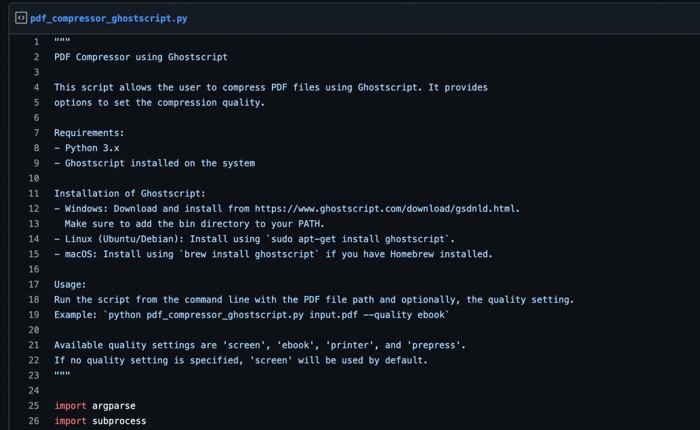Image resolution: width=700 pixels, height=430 pixels.
Task: Select line number 12
Action: (34, 209)
